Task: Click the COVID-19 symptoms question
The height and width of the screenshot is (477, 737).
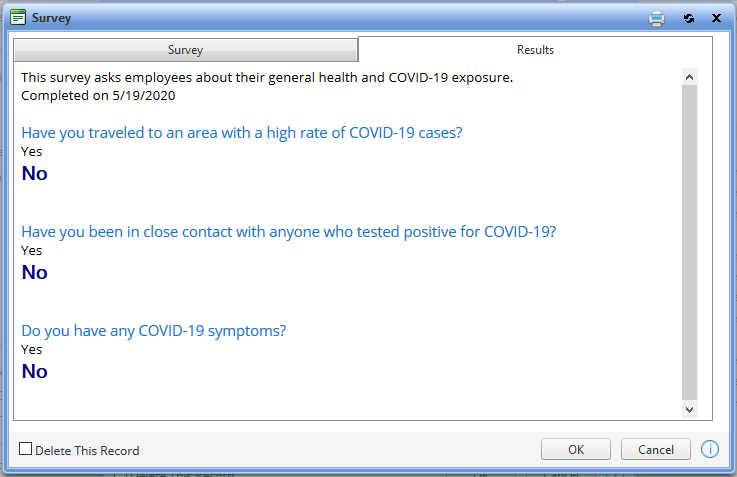Action: tap(153, 331)
